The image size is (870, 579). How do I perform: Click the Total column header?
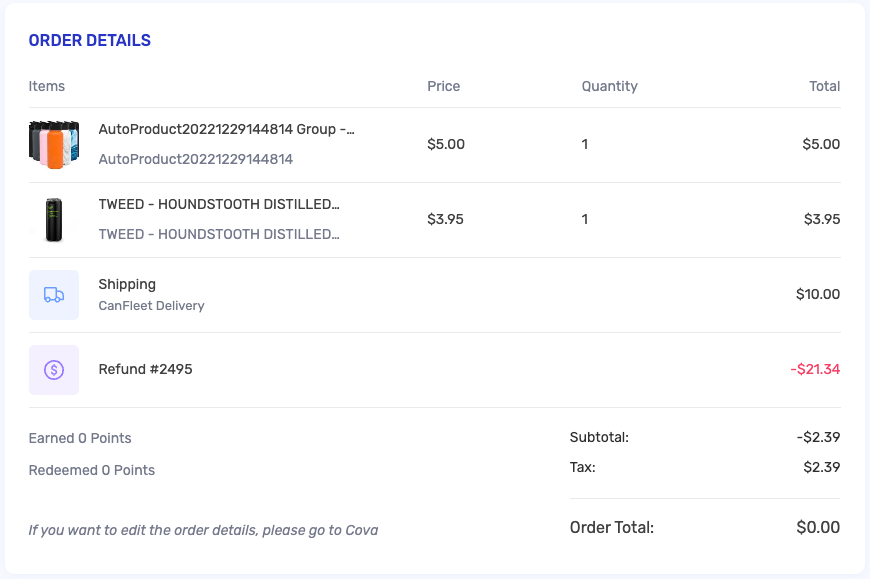coord(825,86)
